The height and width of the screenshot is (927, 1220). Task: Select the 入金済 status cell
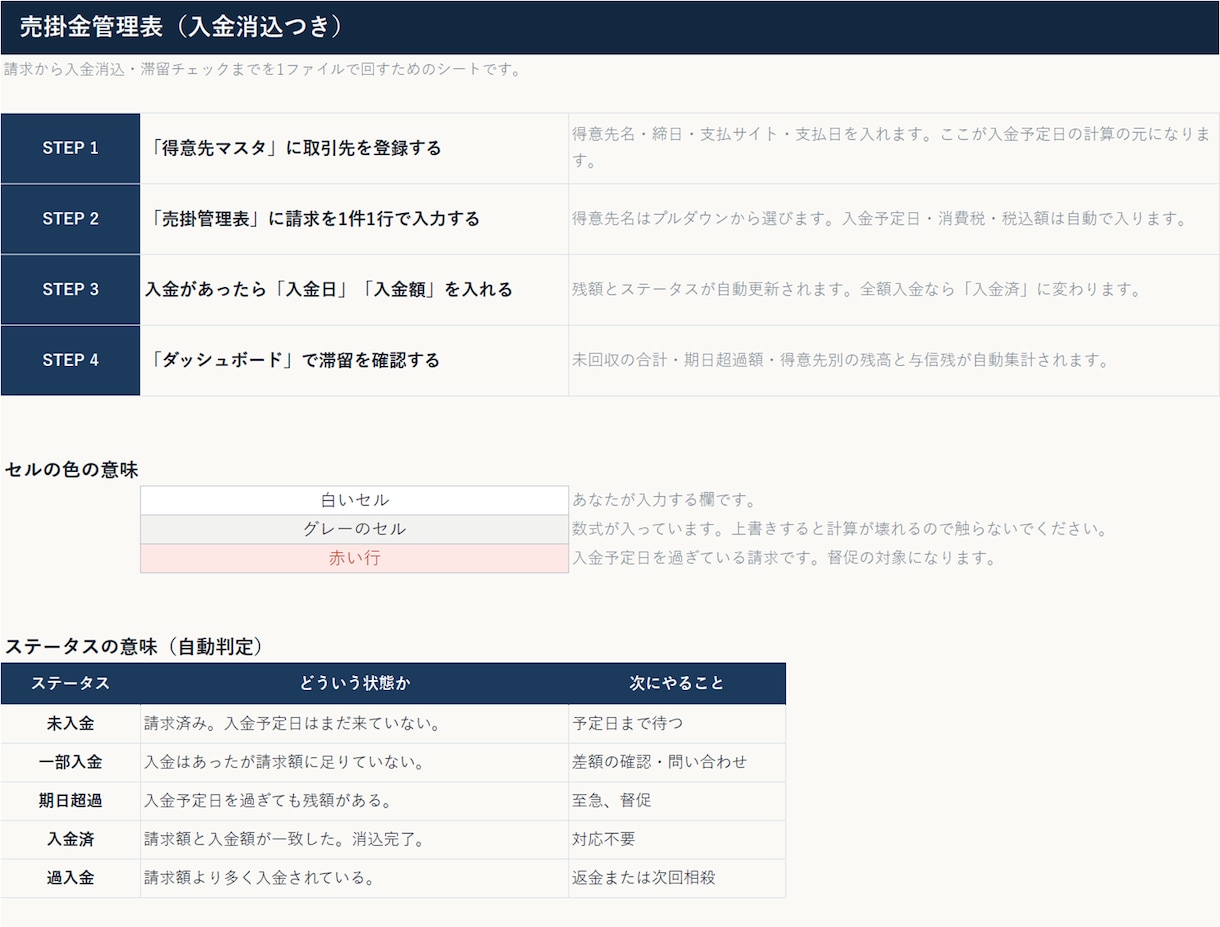[x=70, y=839]
